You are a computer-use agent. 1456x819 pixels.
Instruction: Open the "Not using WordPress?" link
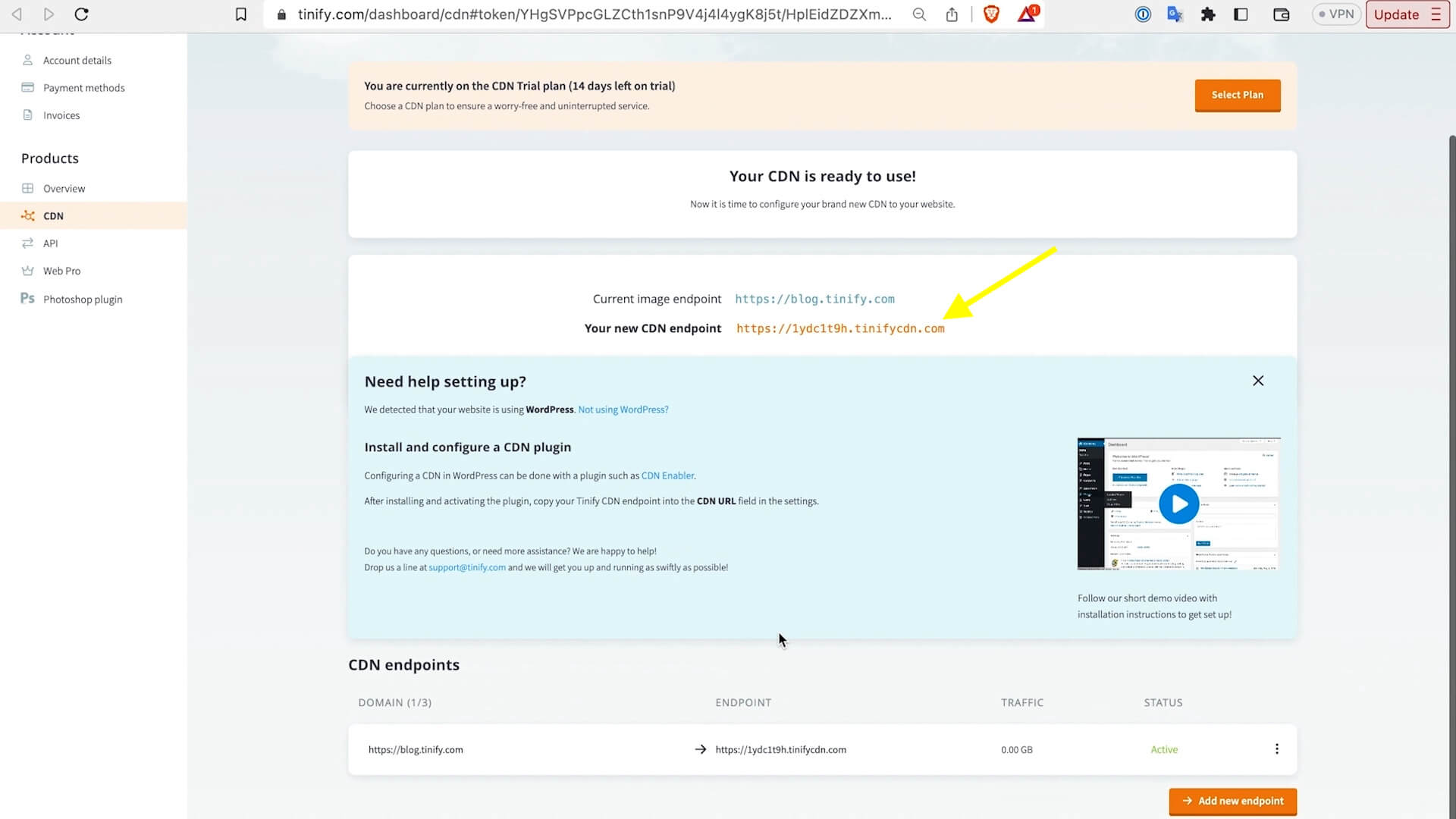(x=623, y=409)
